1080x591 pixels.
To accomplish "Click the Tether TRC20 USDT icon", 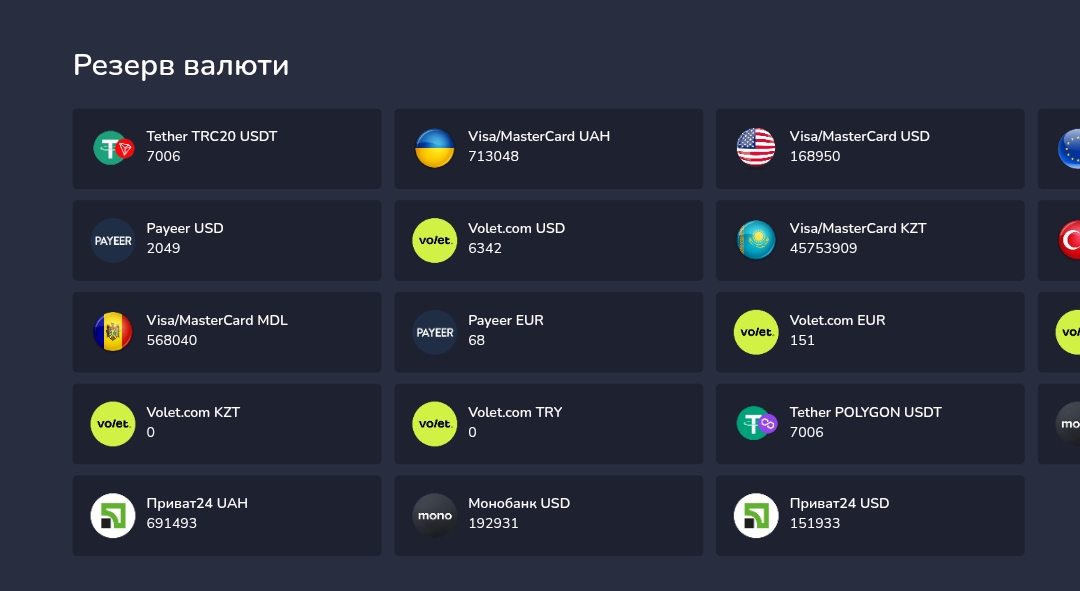I will tap(113, 148).
